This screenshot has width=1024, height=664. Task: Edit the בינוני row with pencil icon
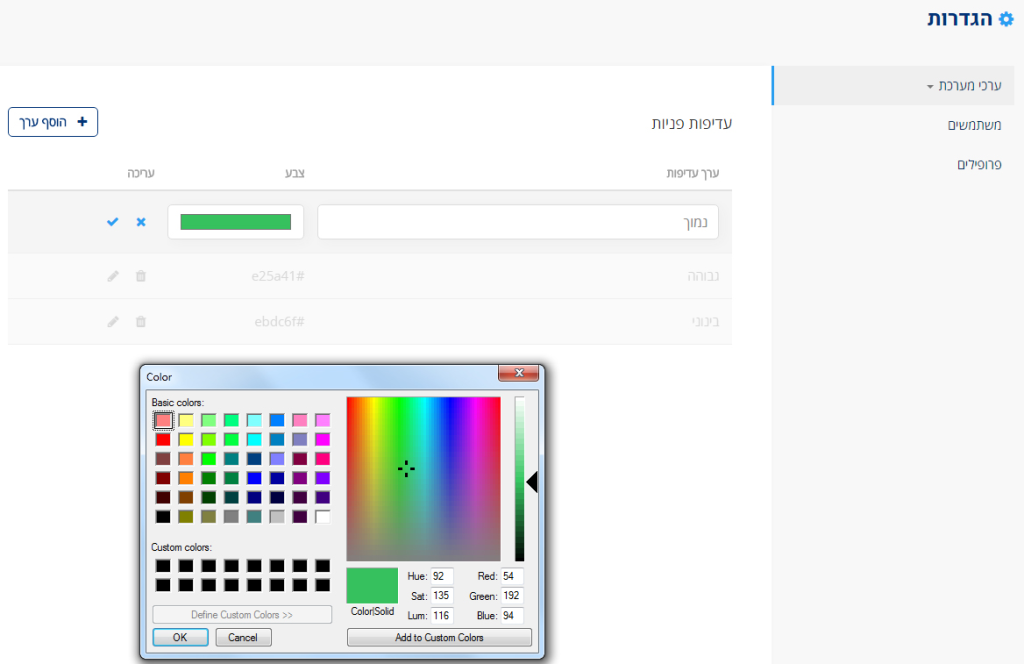(113, 322)
